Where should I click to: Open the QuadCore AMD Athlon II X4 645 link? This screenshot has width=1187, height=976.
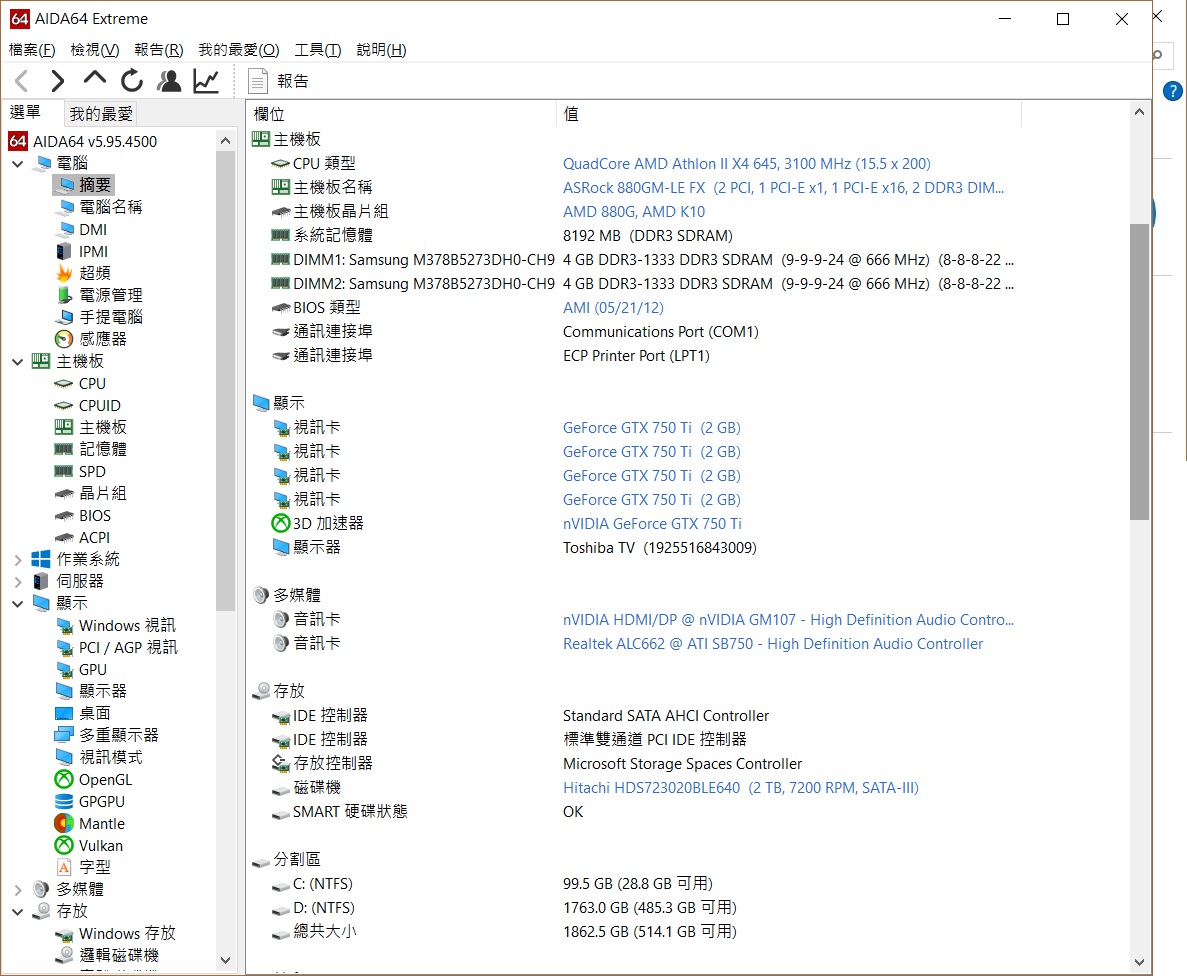[x=746, y=164]
